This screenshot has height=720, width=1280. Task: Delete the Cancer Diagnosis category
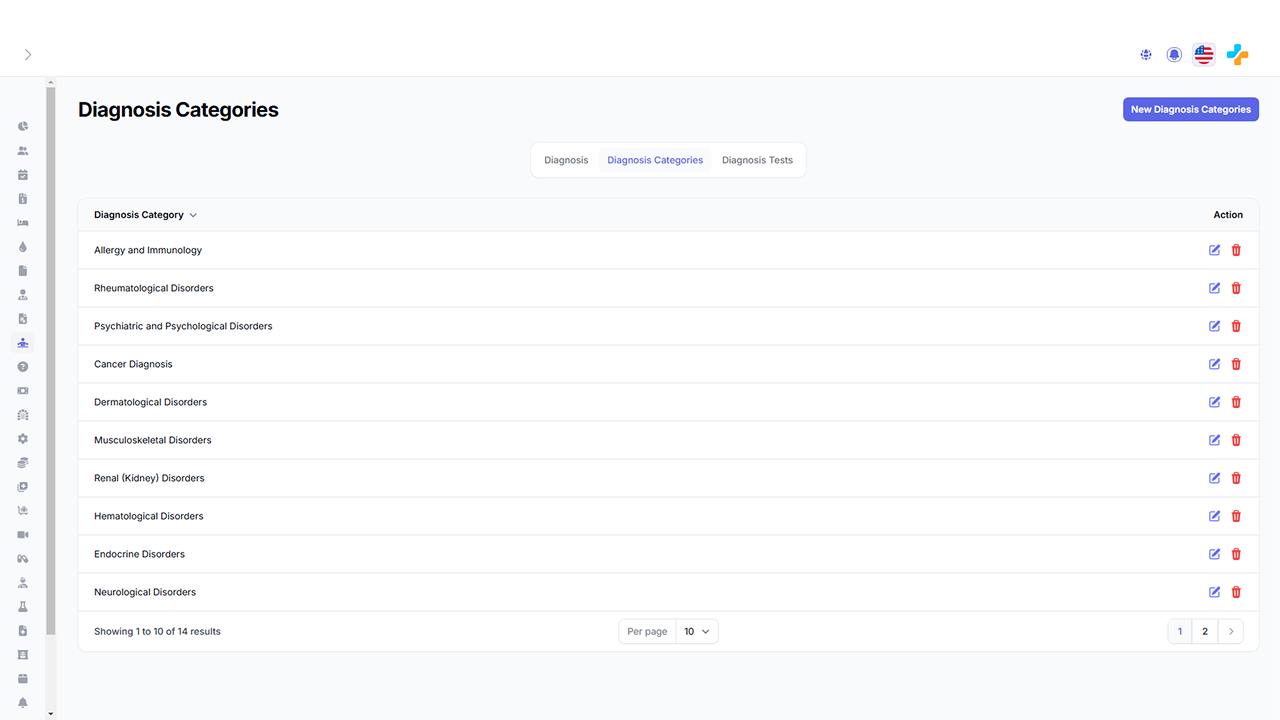pyautogui.click(x=1236, y=364)
